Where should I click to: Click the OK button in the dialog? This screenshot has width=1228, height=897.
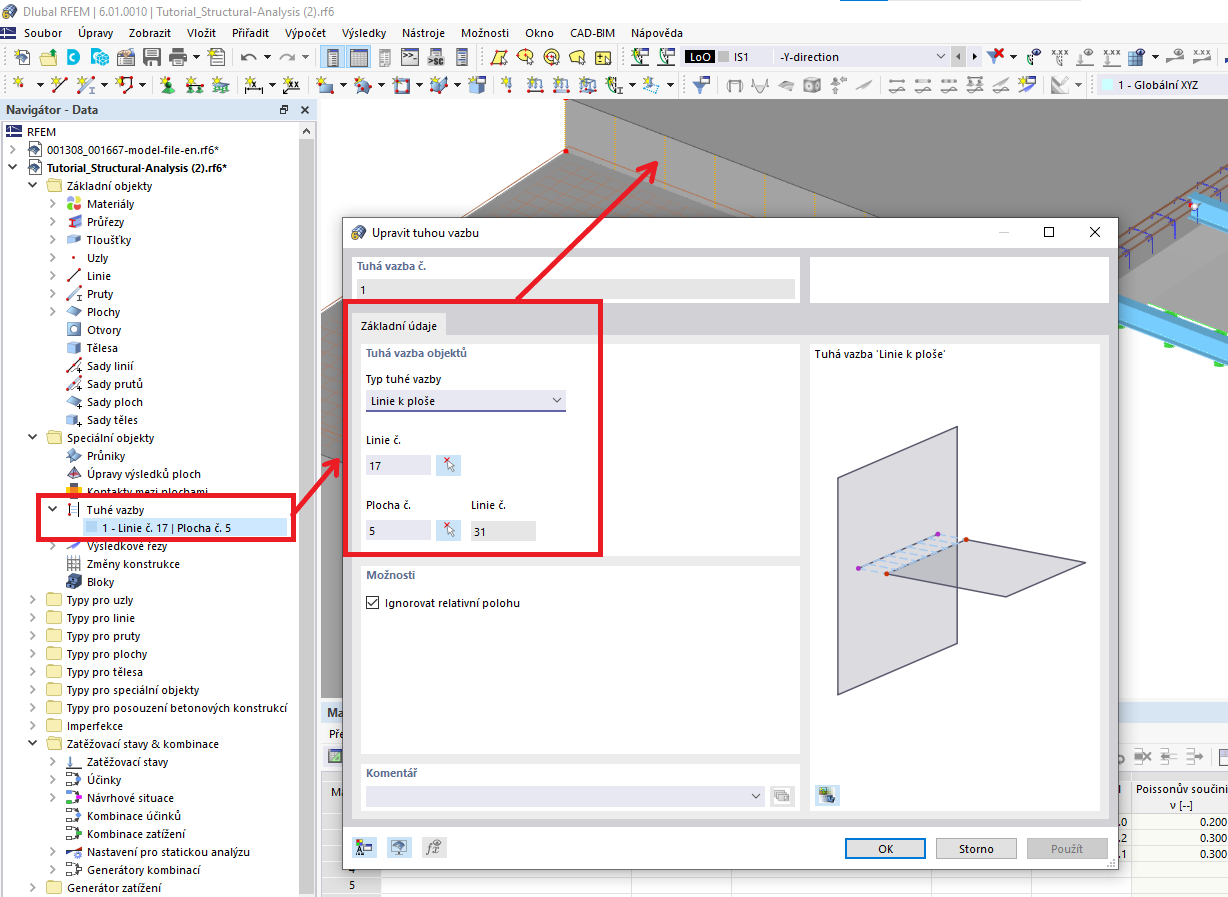coord(884,848)
